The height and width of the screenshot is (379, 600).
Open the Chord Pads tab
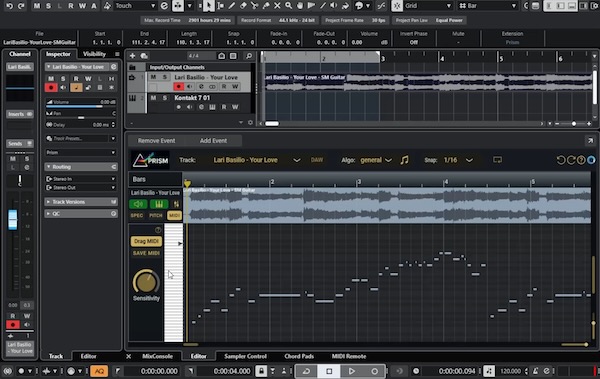pyautogui.click(x=299, y=356)
